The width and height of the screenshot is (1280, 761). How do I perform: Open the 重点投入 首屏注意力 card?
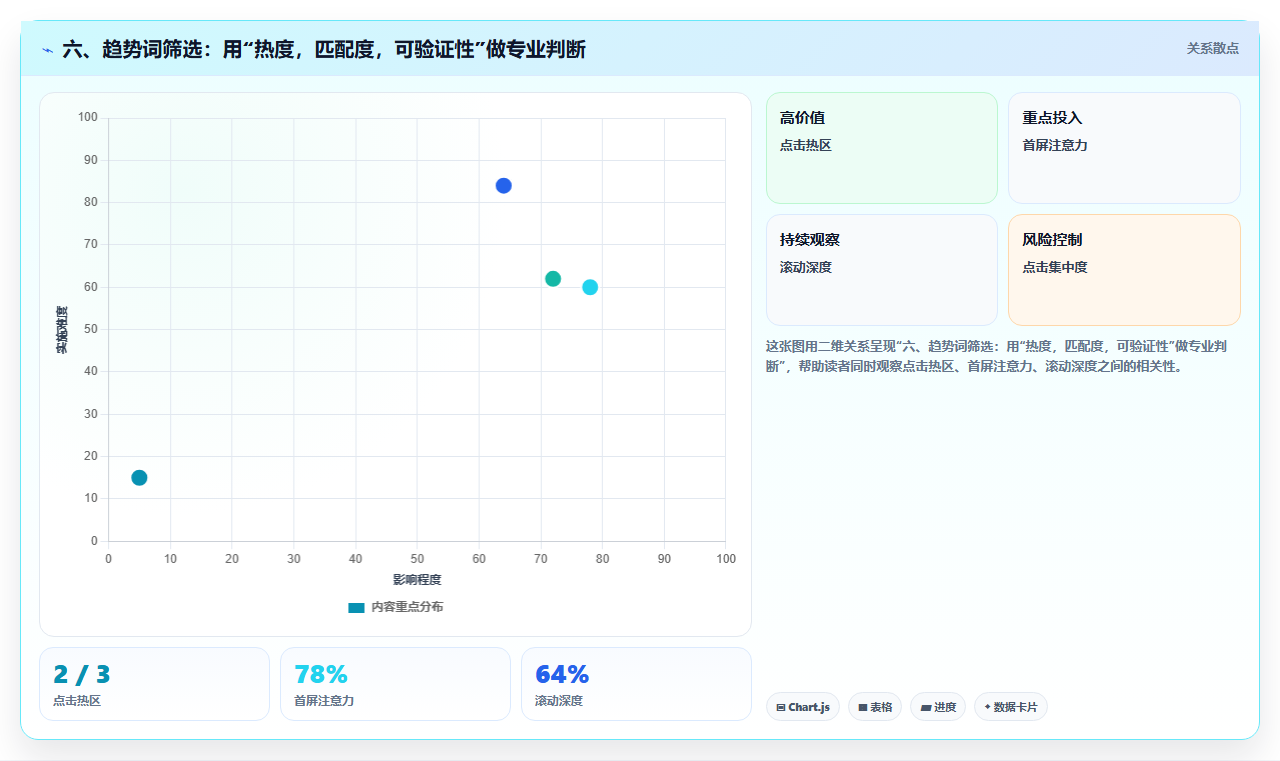coord(1124,148)
